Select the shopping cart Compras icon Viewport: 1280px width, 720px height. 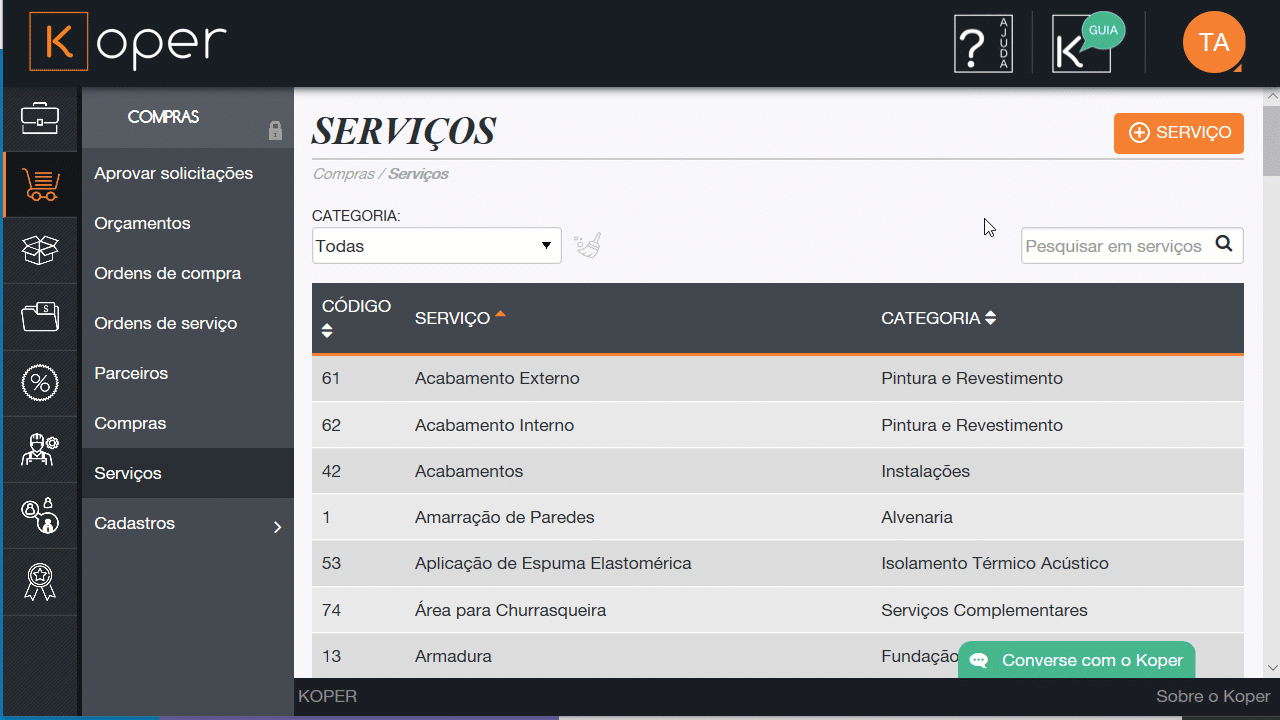40,185
